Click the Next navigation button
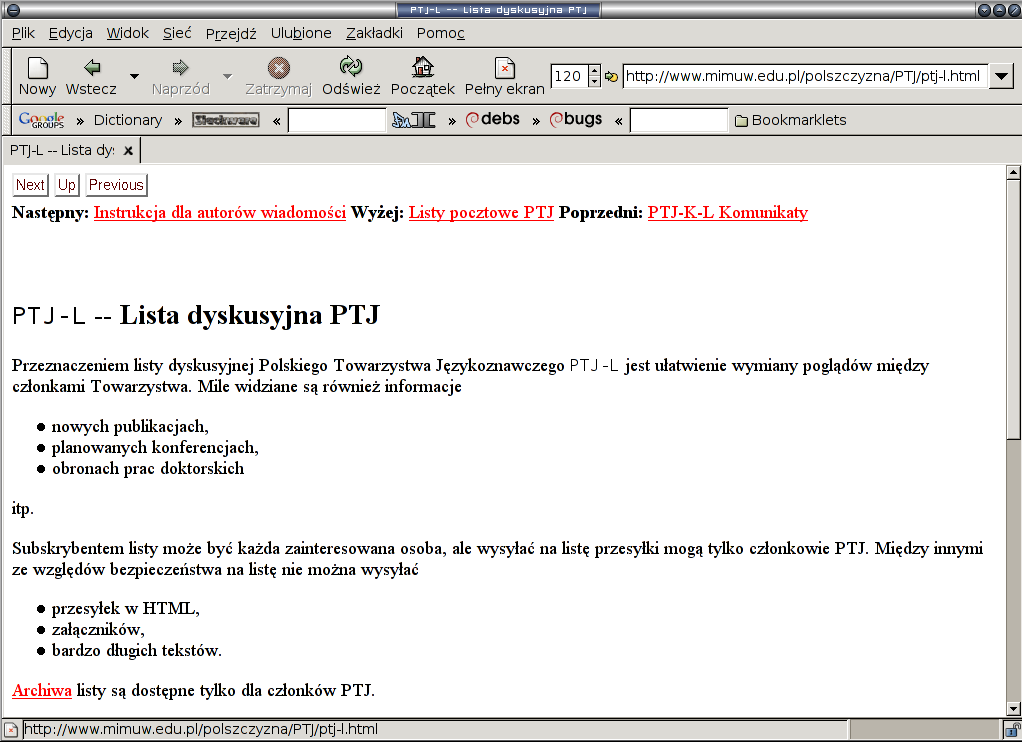Viewport: 1022px width, 742px height. tap(30, 185)
